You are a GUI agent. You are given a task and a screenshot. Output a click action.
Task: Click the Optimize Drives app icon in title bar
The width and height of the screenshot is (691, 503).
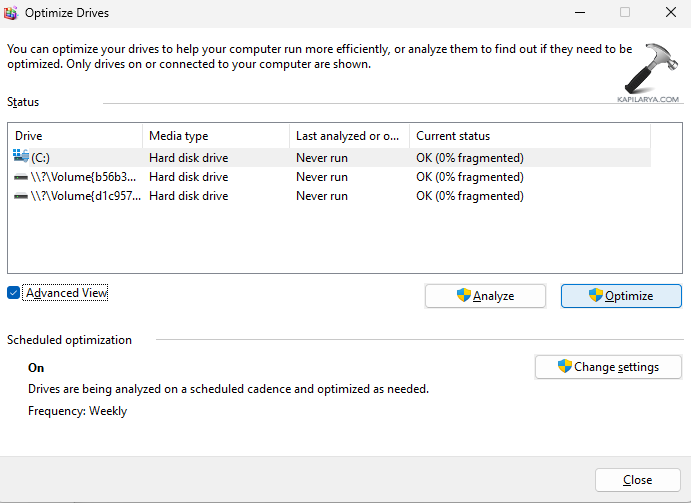coord(12,13)
